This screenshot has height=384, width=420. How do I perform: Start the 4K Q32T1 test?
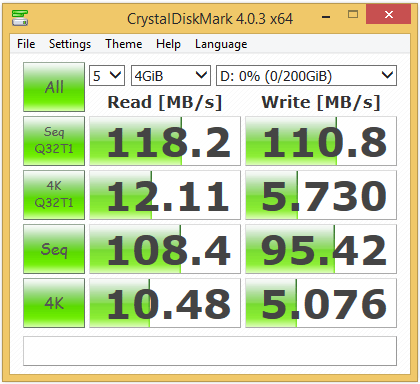coord(54,195)
